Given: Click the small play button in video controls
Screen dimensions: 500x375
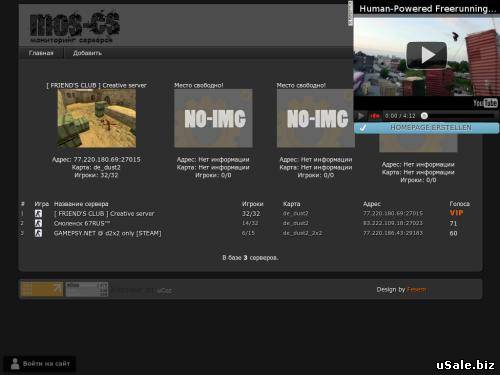Looking at the screenshot, I should coord(361,116).
